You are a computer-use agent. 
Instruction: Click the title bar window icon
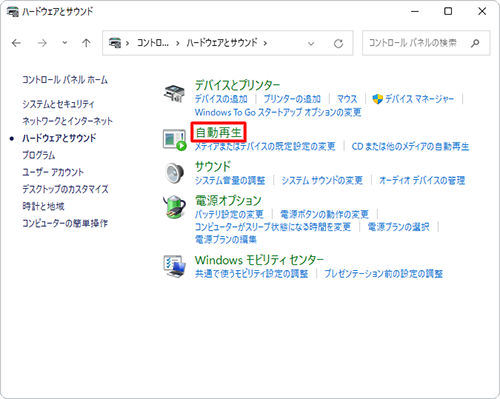(x=12, y=12)
